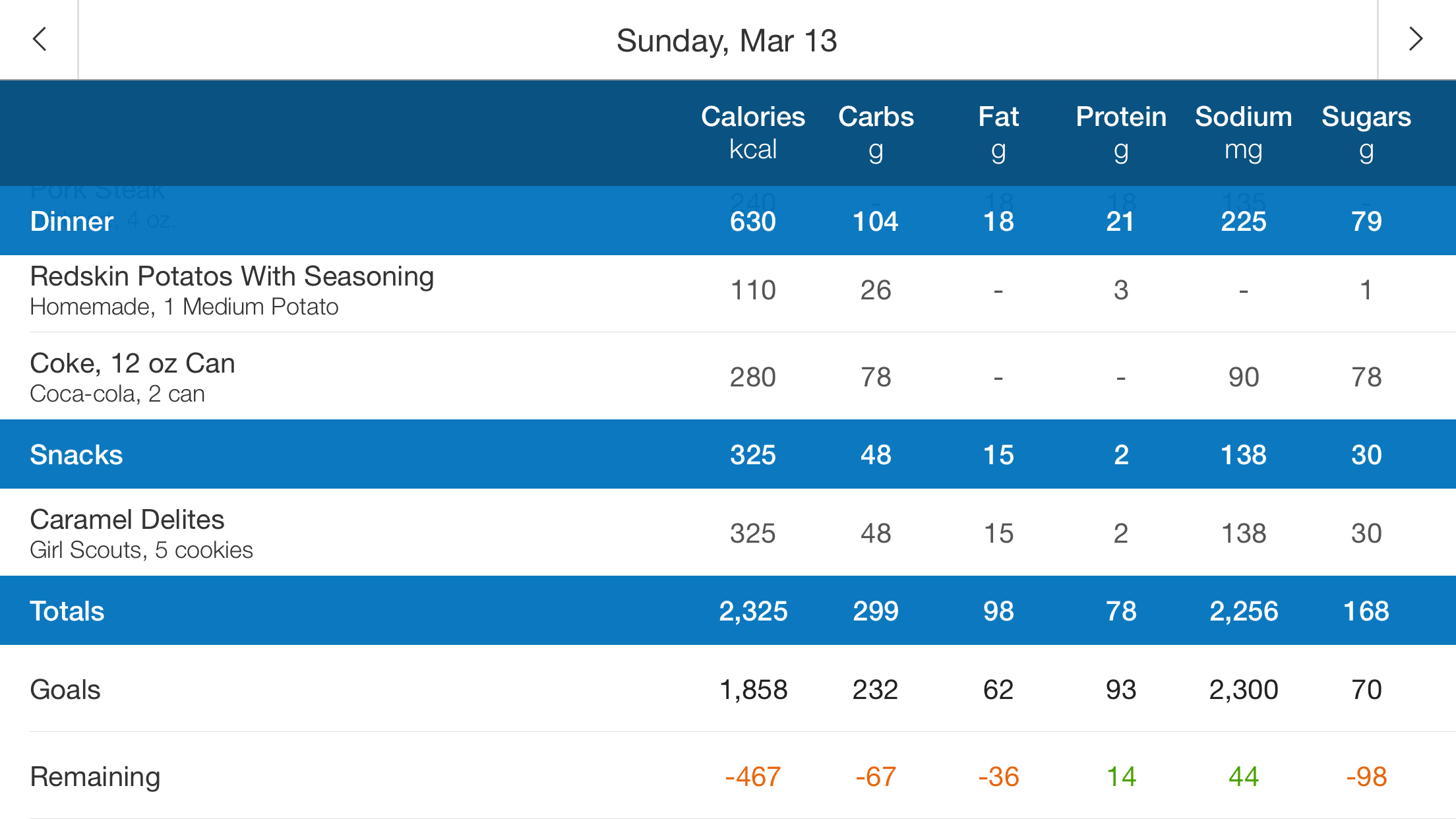Collapse the Dinner section header
This screenshot has width=1456, height=819.
[x=73, y=222]
